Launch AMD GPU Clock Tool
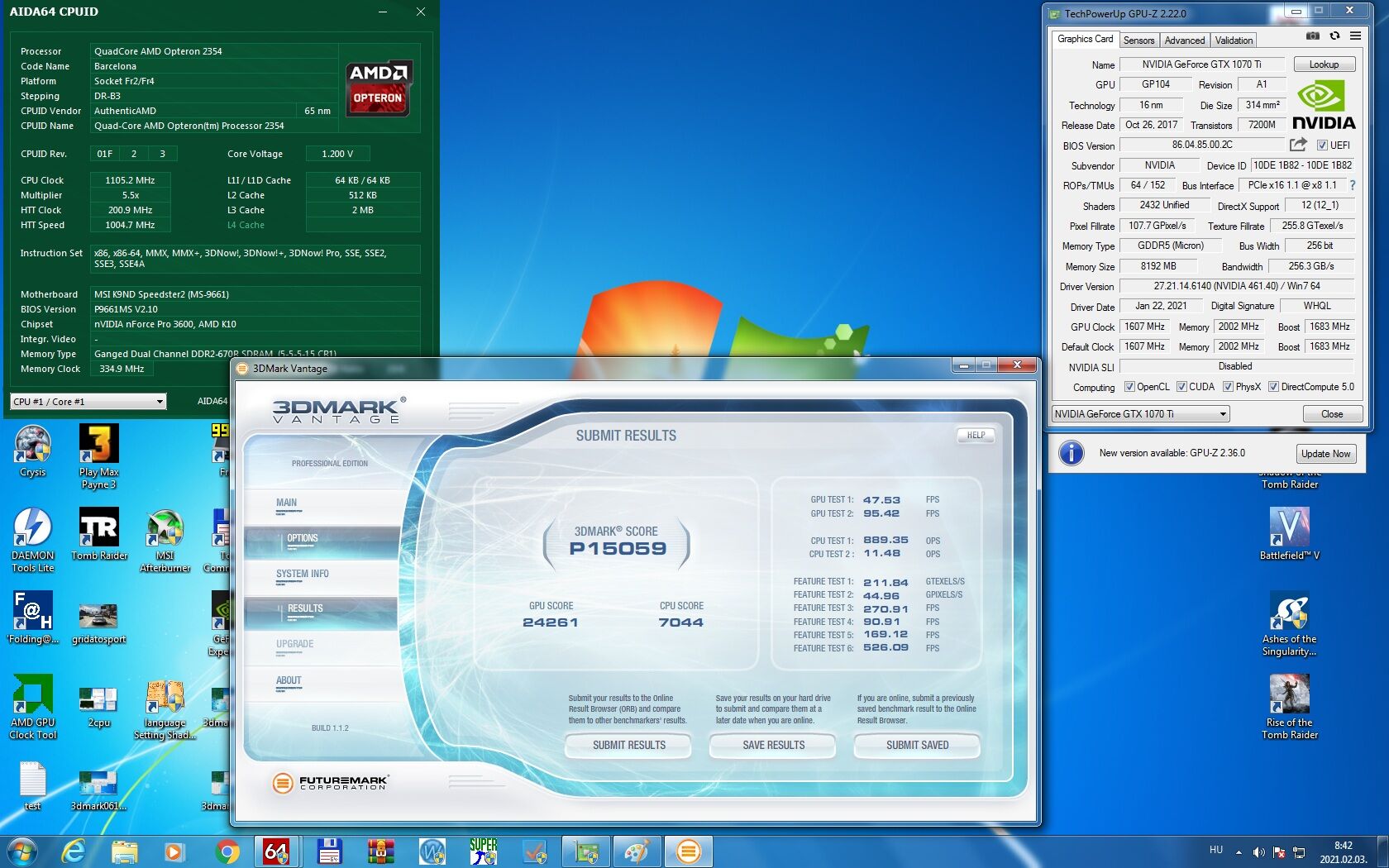Image resolution: width=1389 pixels, height=868 pixels. [33, 707]
